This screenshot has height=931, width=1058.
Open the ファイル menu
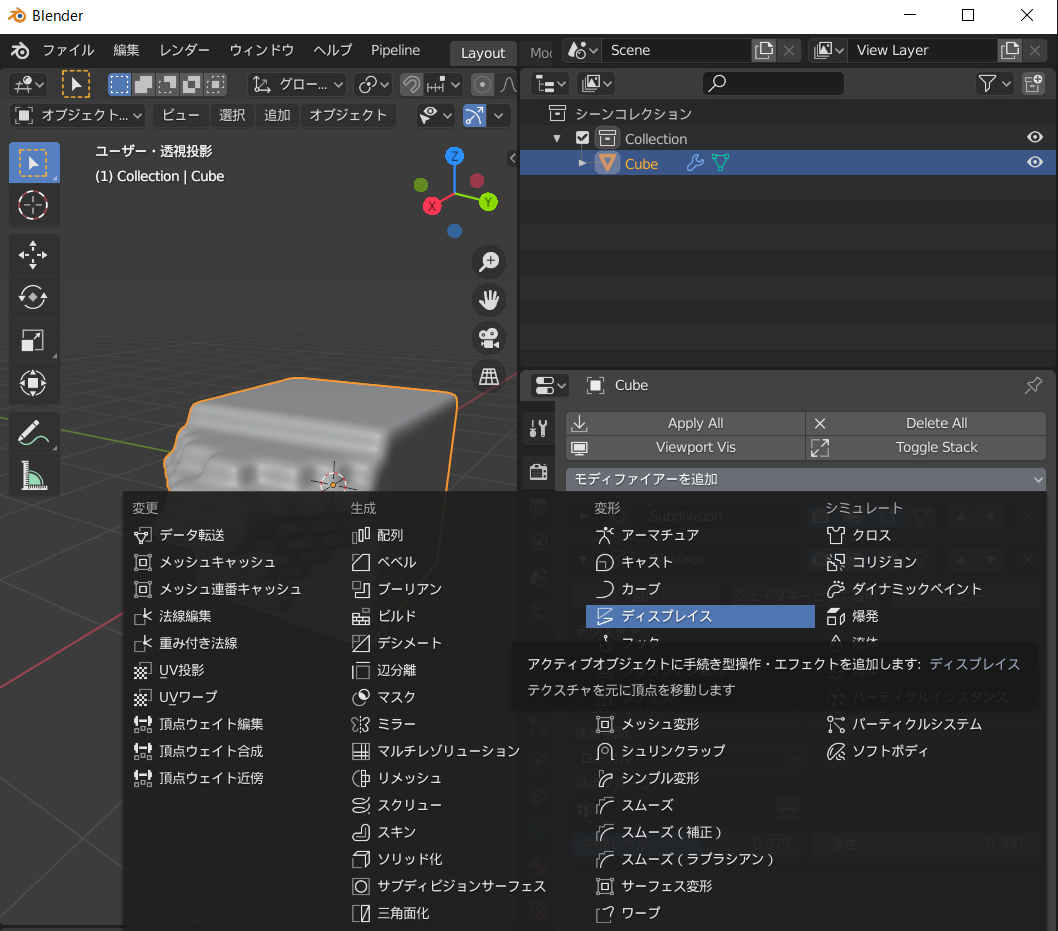[x=68, y=51]
